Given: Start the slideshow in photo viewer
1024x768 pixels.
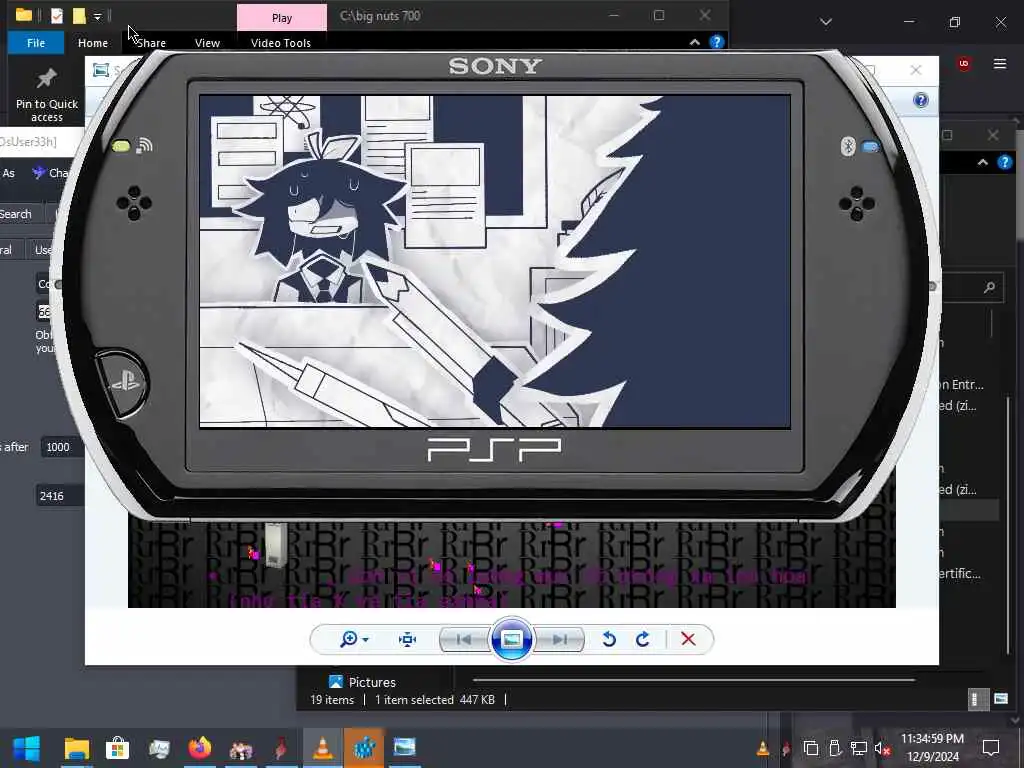Looking at the screenshot, I should 511,639.
